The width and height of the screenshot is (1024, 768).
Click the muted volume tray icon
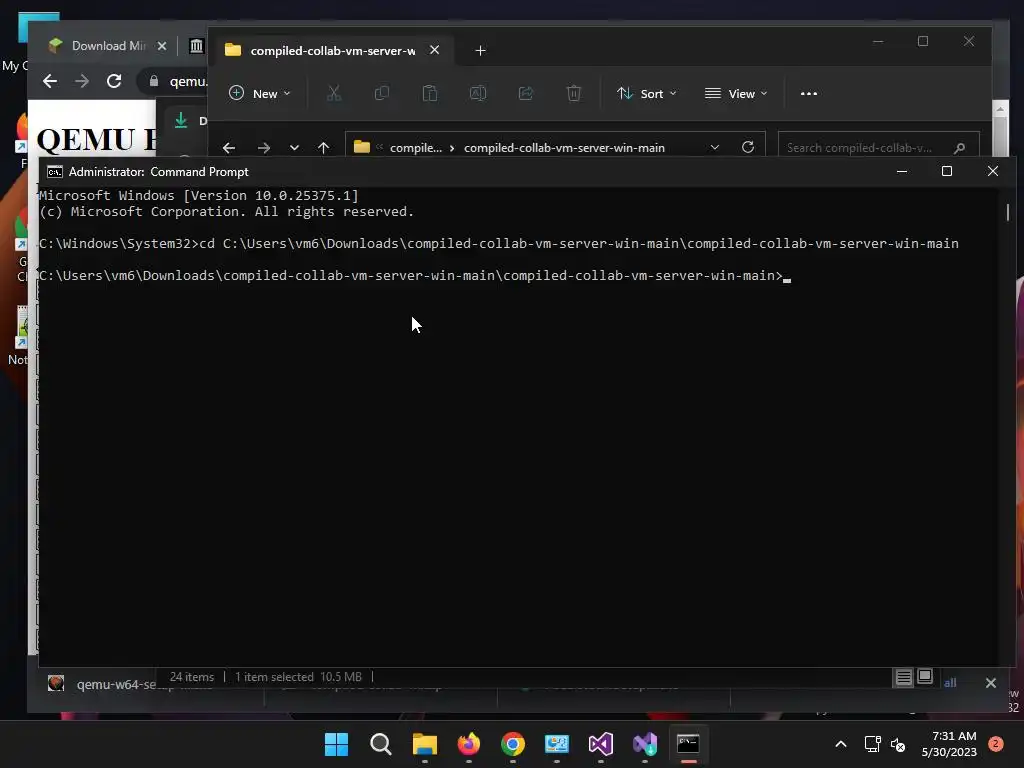click(898, 744)
